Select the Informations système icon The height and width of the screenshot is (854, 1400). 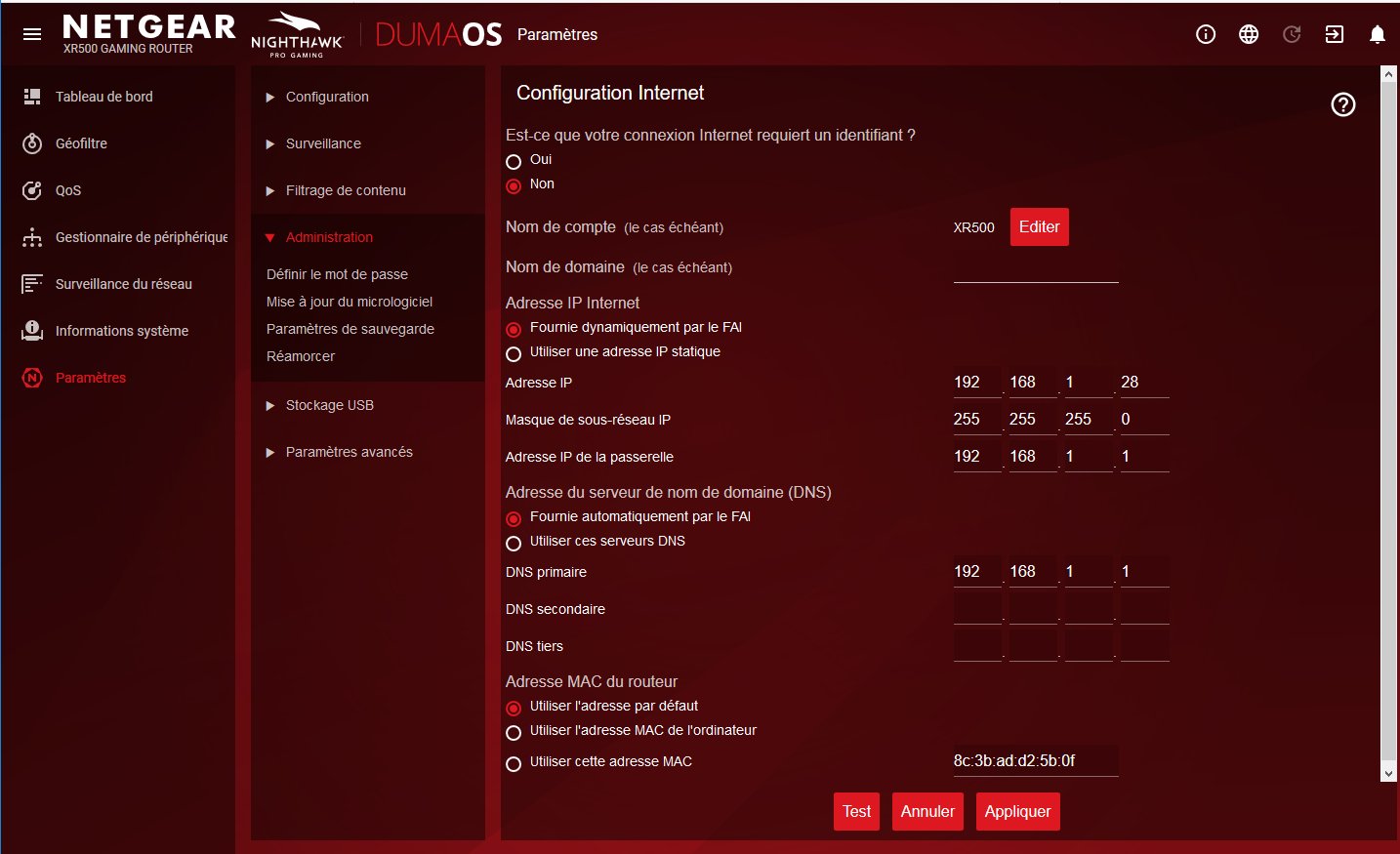point(32,330)
